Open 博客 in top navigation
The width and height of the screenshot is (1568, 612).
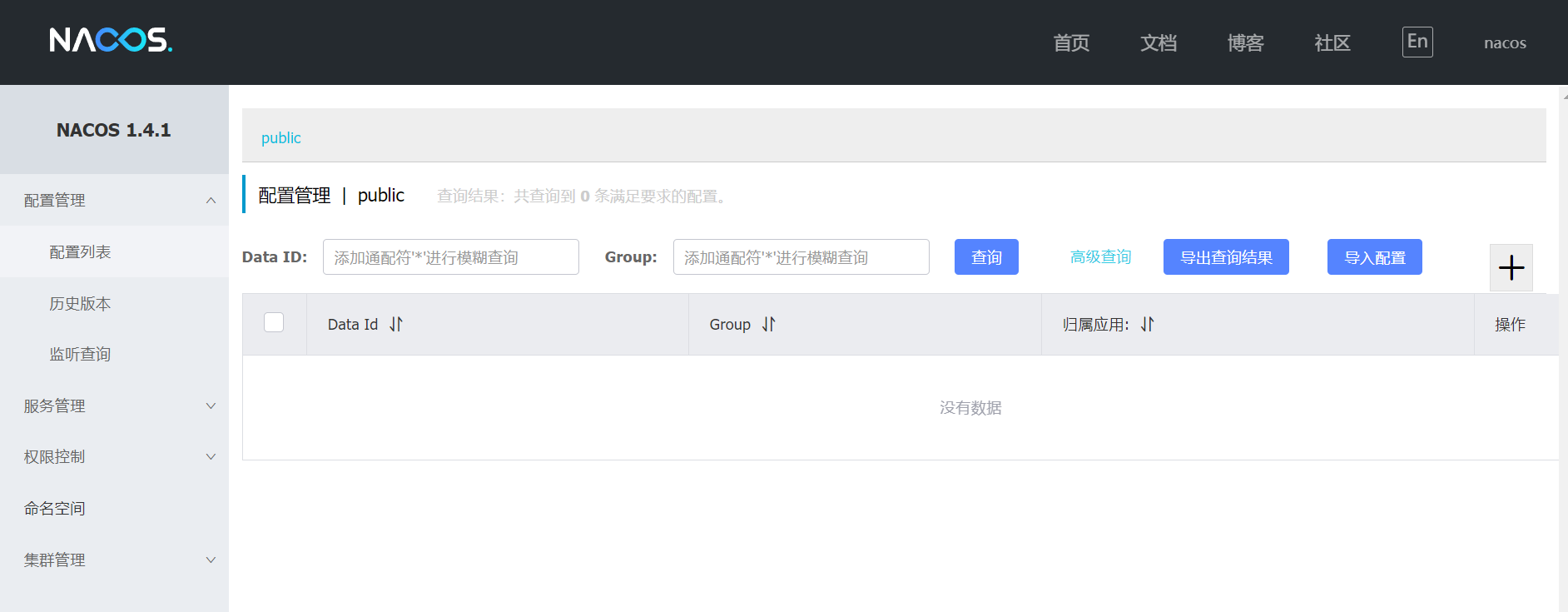pyautogui.click(x=1245, y=42)
